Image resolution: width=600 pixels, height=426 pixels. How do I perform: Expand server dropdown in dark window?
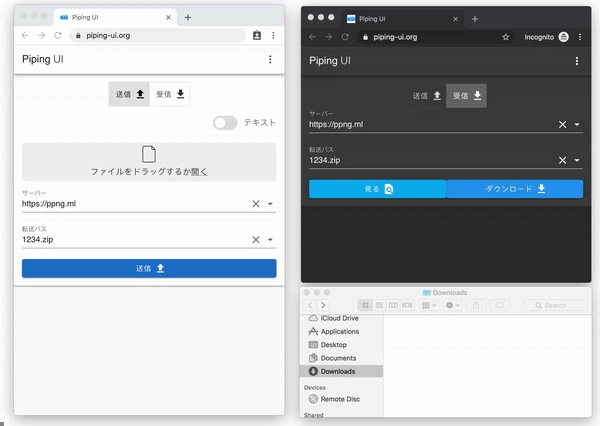[577, 124]
